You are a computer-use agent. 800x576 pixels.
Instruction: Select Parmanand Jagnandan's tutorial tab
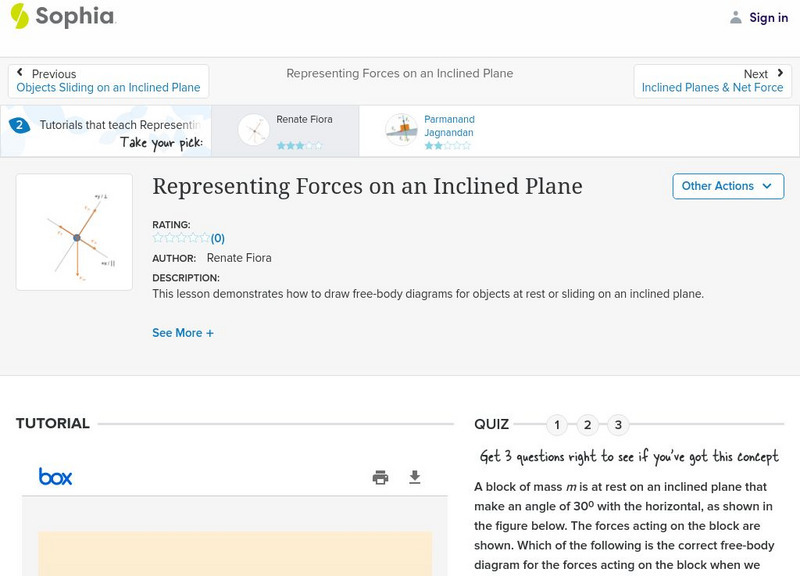click(448, 131)
